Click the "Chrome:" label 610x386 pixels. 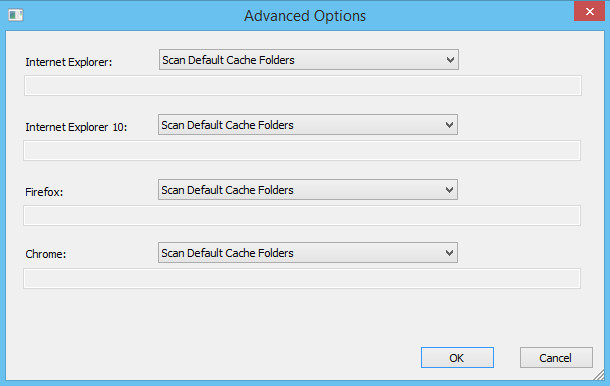pos(46,254)
